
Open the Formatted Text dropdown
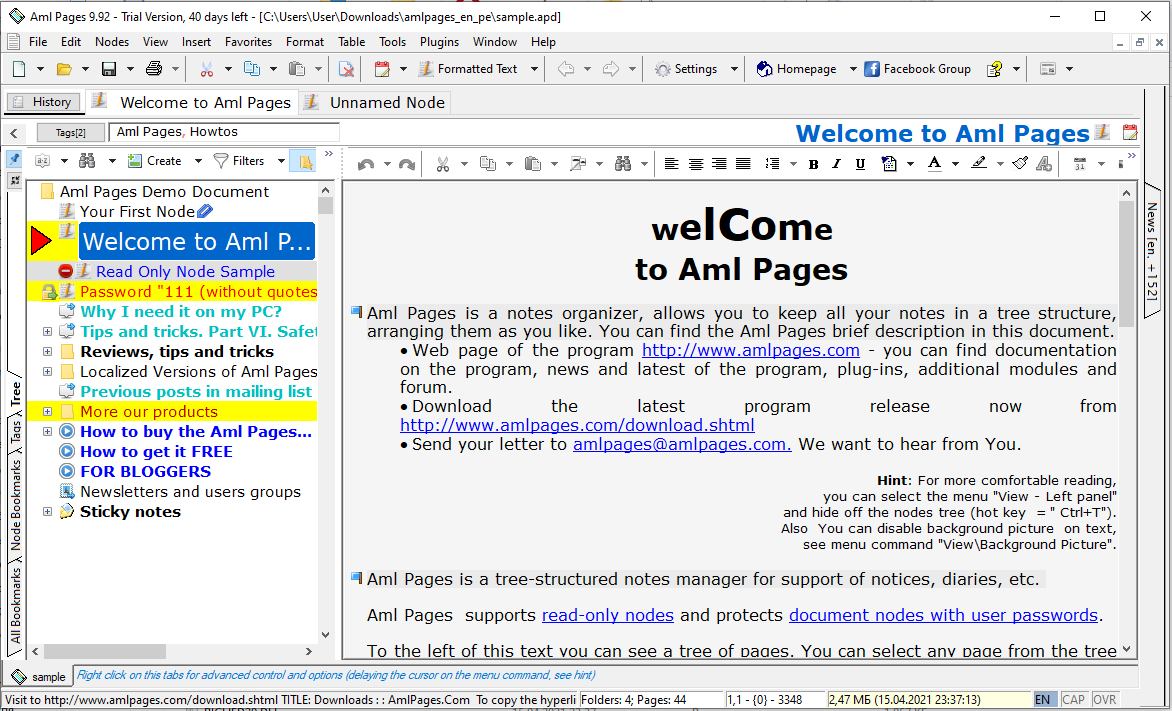534,69
